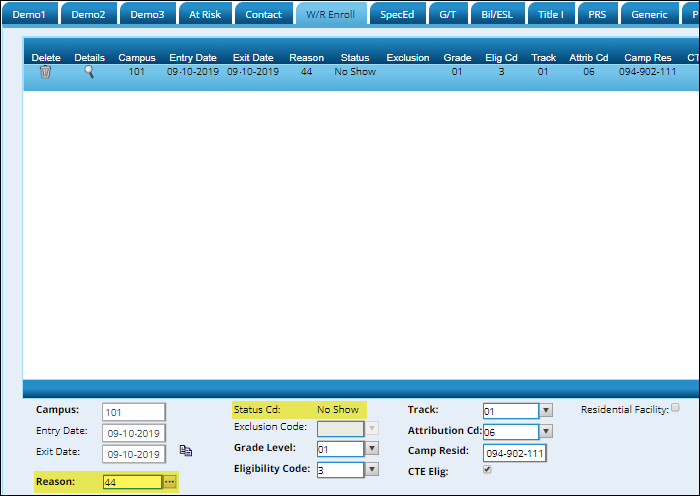Click the Entry Date input field
The width and height of the screenshot is (700, 496).
click(x=133, y=433)
